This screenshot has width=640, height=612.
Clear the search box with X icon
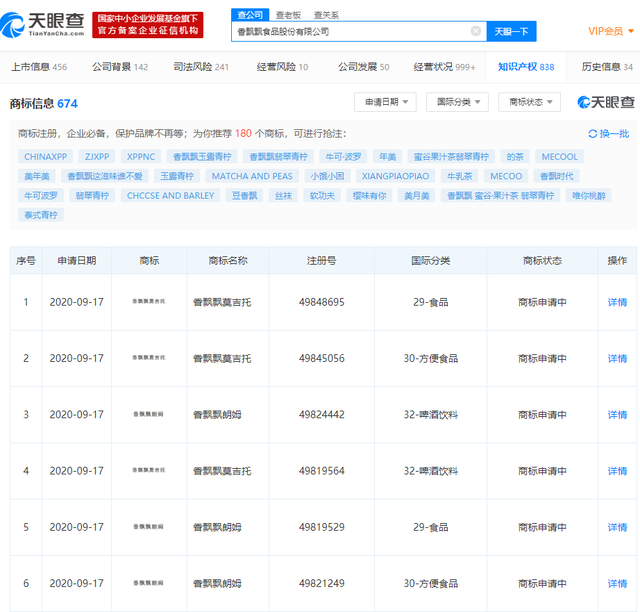(476, 31)
